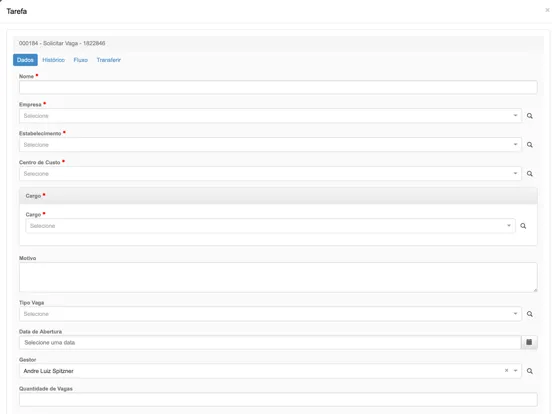Open the Fluxo tab
Viewport: 552px width, 414px height.
pos(81,60)
